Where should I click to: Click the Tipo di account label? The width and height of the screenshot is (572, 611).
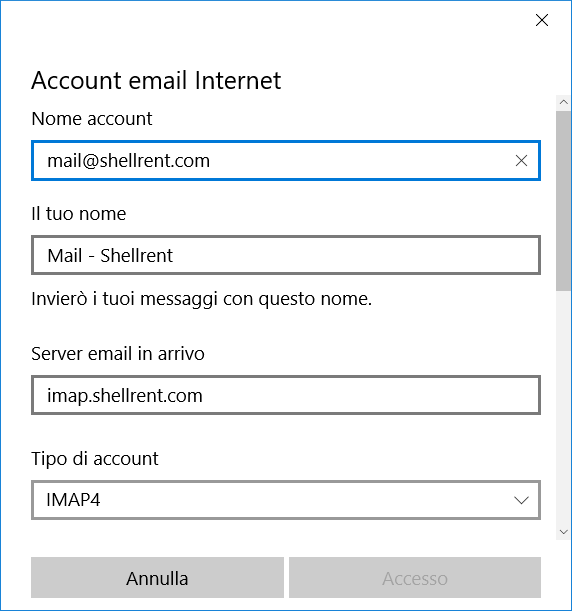click(95, 459)
